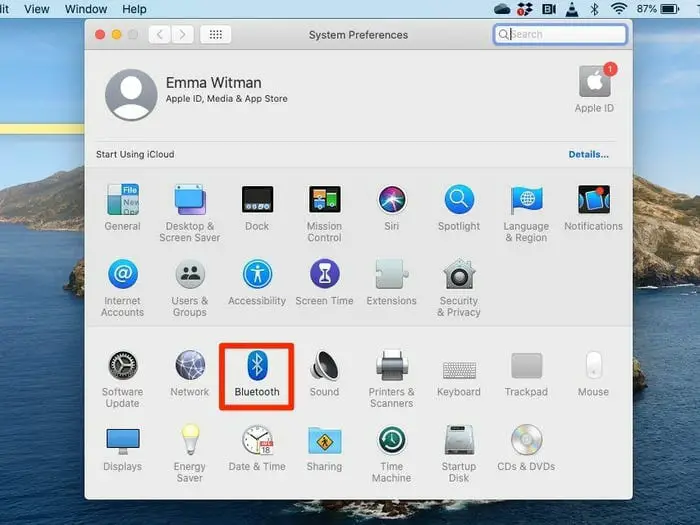Open the Help menu

click(134, 9)
